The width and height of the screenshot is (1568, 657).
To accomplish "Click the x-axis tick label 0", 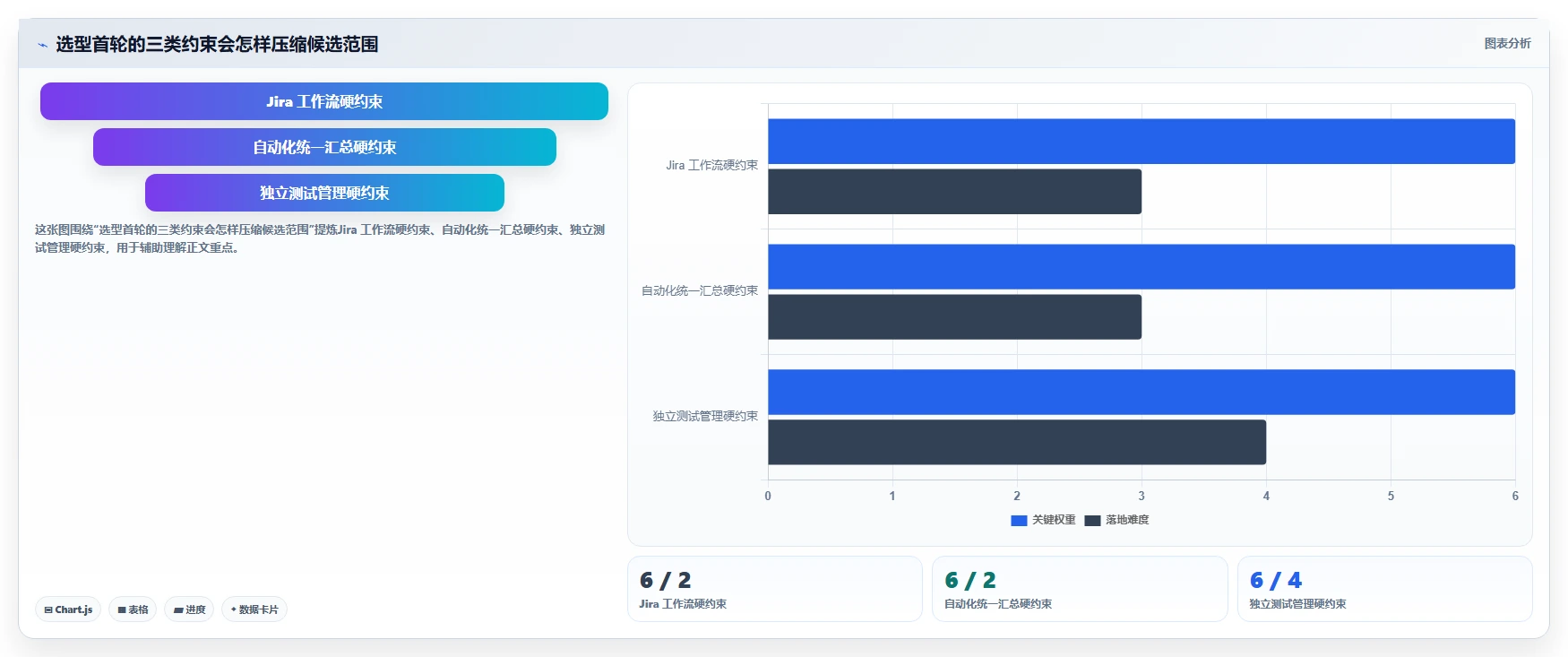I will click(768, 496).
